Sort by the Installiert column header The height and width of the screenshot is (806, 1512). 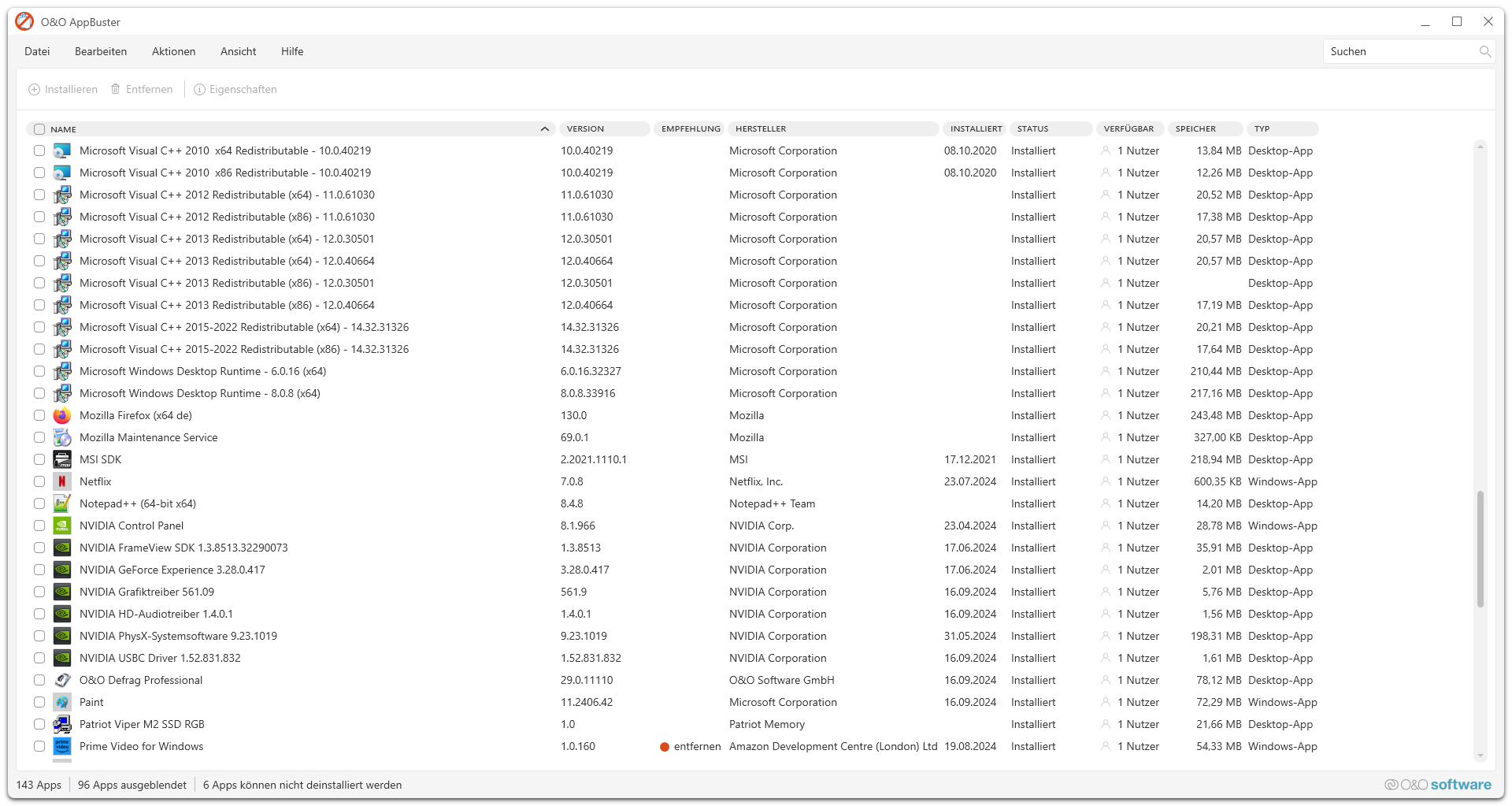[x=974, y=129]
